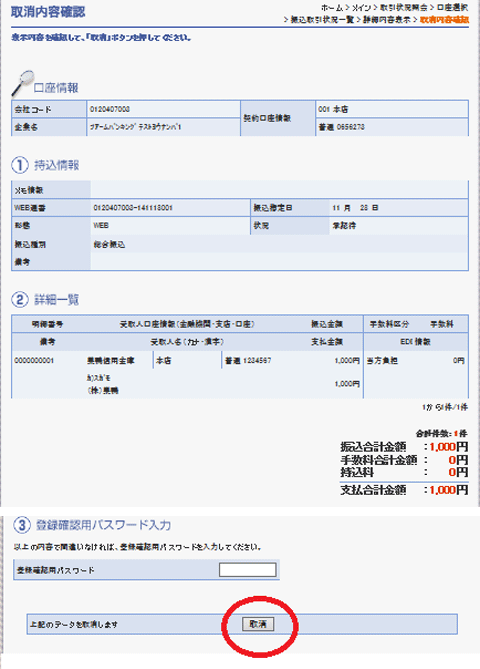The width and height of the screenshot is (480, 669).
Task: Select the current 取消内容確認 breadcrumb item
Action: pos(444,20)
